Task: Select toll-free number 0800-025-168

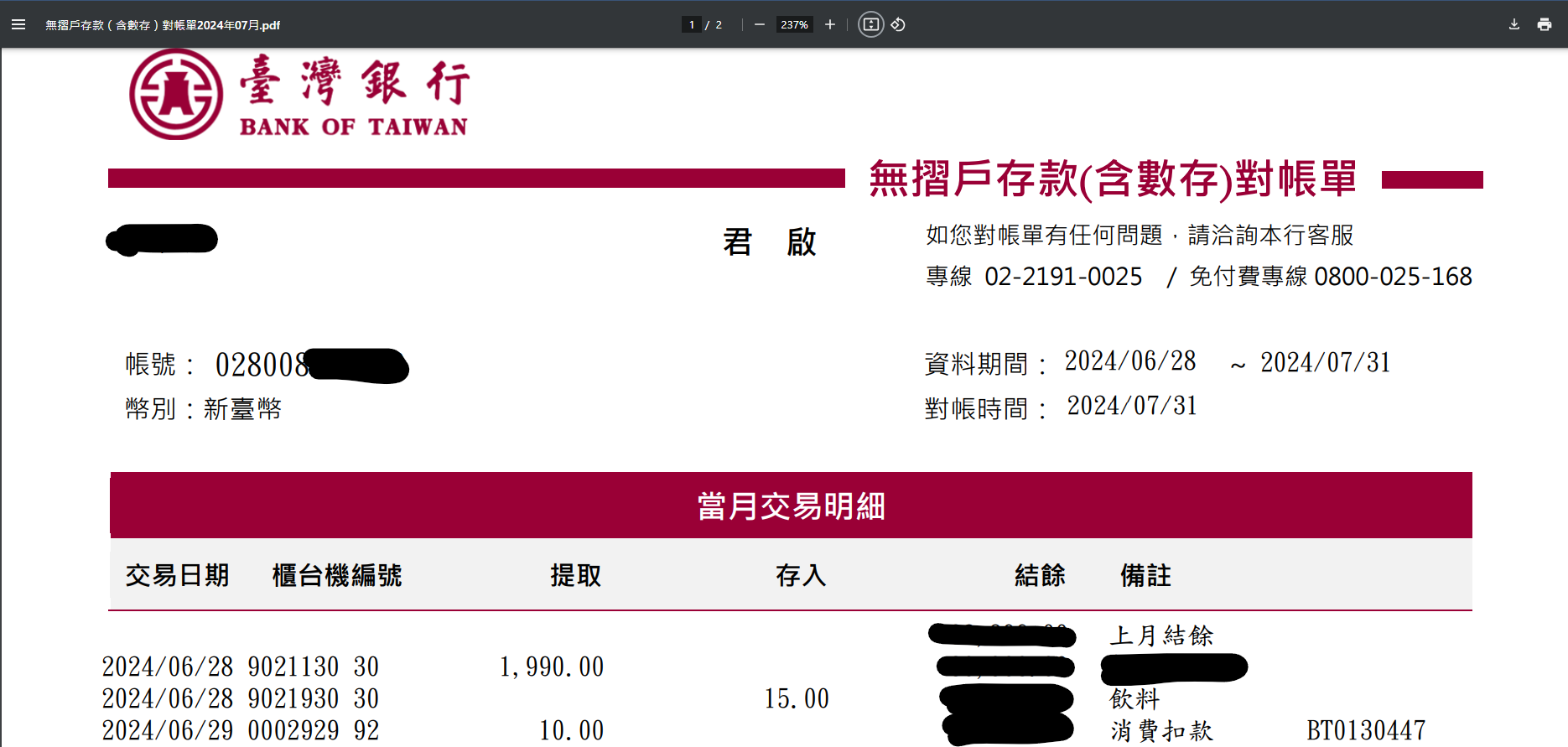Action: tap(1393, 277)
